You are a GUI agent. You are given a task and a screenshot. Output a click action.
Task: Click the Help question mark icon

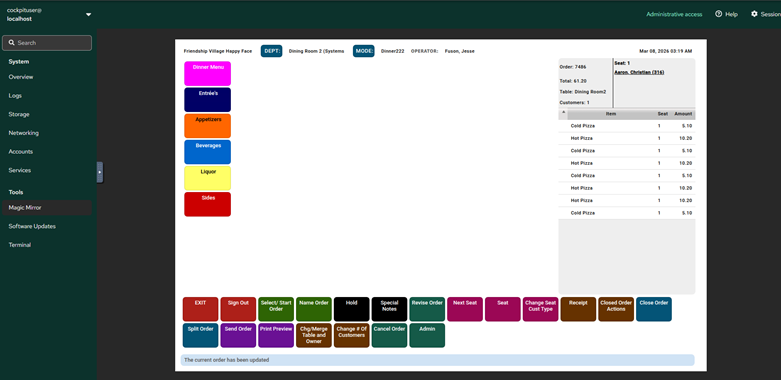[x=718, y=14]
